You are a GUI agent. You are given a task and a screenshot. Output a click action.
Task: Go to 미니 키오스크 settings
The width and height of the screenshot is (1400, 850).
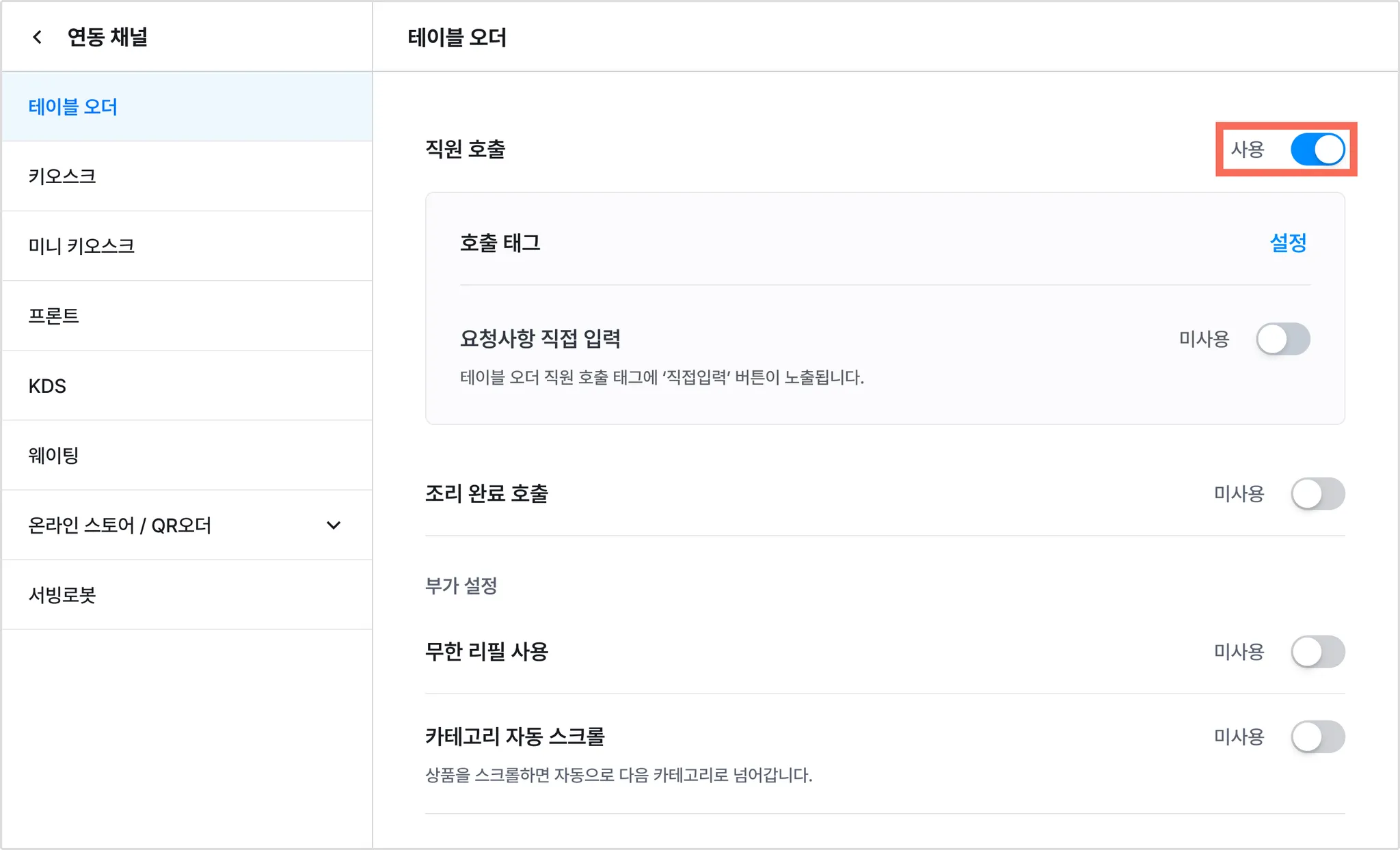81,247
